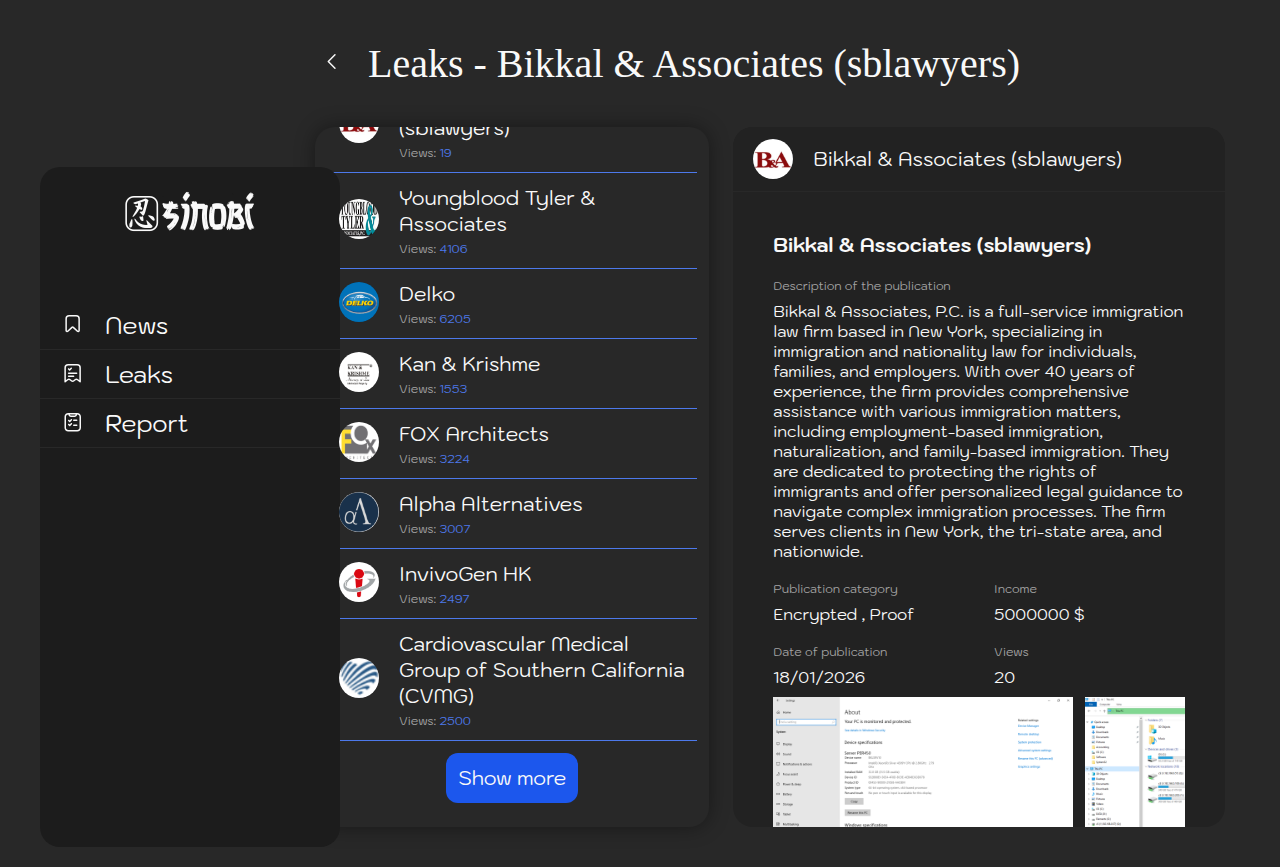
Task: Click the Report checklist icon
Action: click(73, 423)
